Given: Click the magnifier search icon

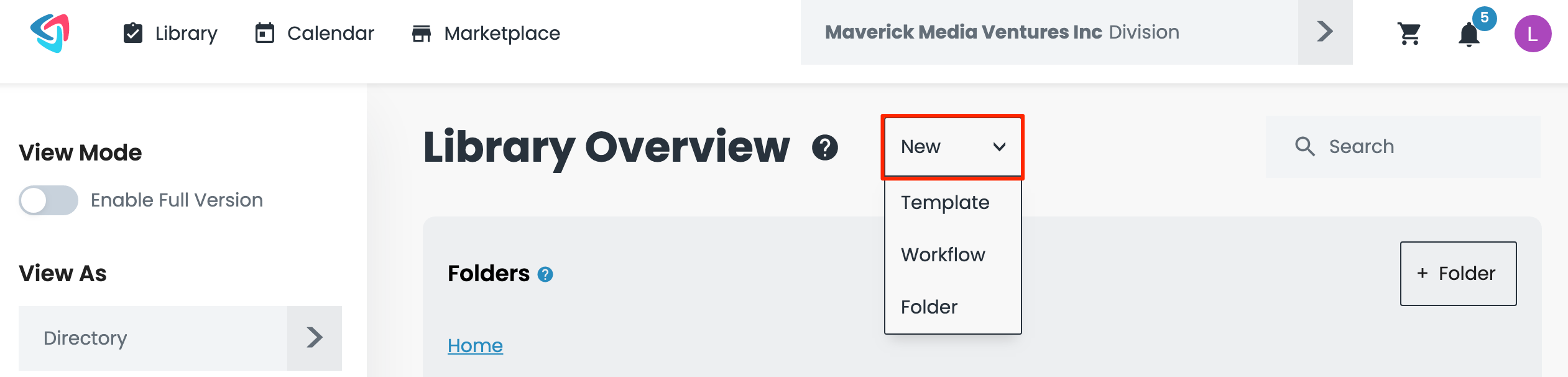Looking at the screenshot, I should click(1304, 147).
